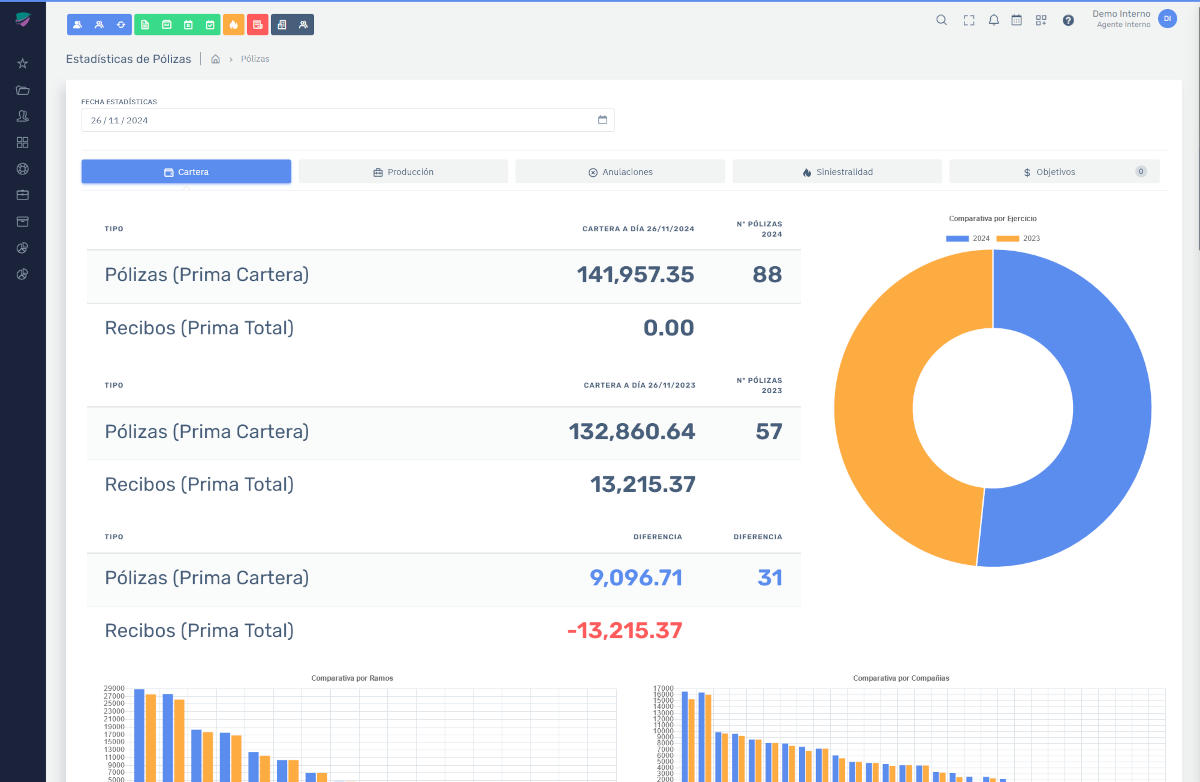Select the orange flame toolbar icon
This screenshot has height=782, width=1200.
(229, 24)
